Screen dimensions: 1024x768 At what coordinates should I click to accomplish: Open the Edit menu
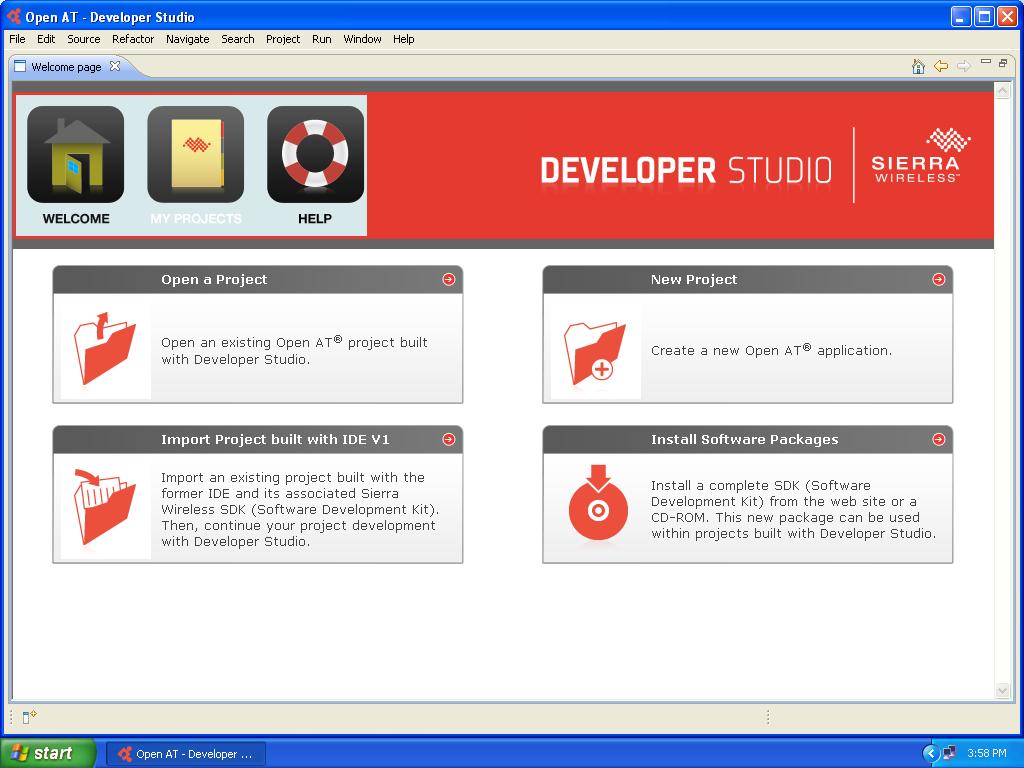46,39
